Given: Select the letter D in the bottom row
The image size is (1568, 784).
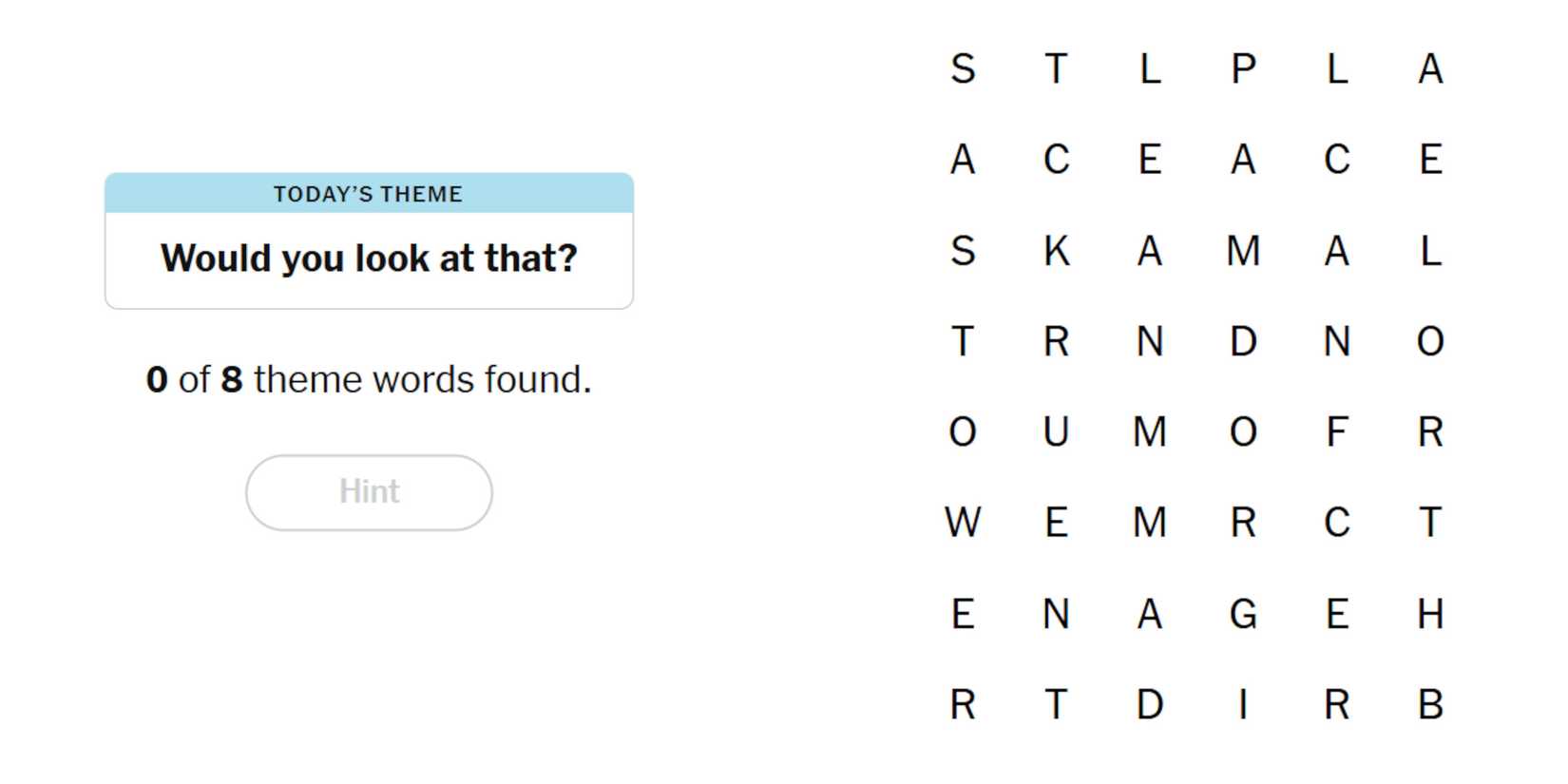Looking at the screenshot, I should [x=1149, y=705].
